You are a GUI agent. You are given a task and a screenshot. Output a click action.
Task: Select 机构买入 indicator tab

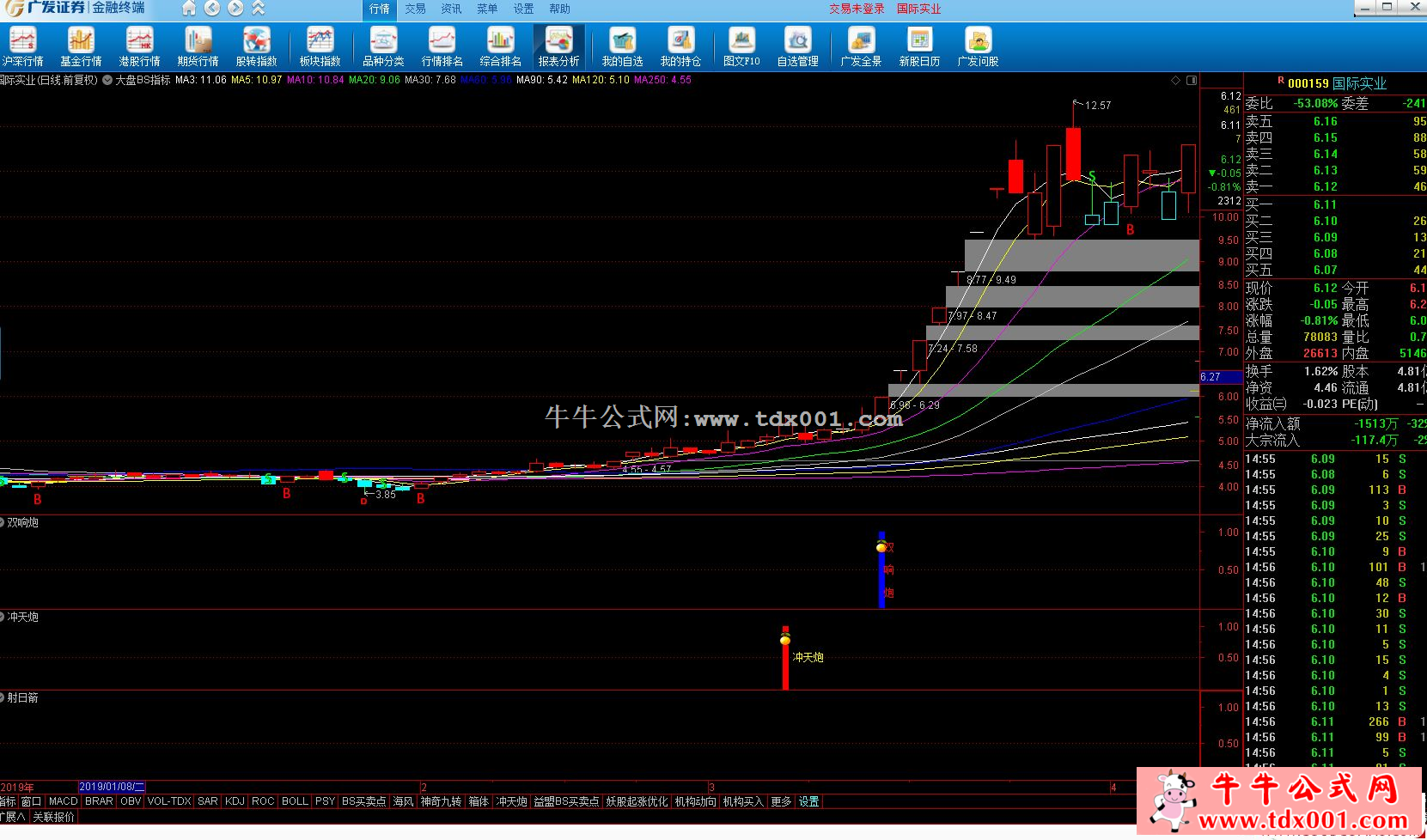(743, 801)
